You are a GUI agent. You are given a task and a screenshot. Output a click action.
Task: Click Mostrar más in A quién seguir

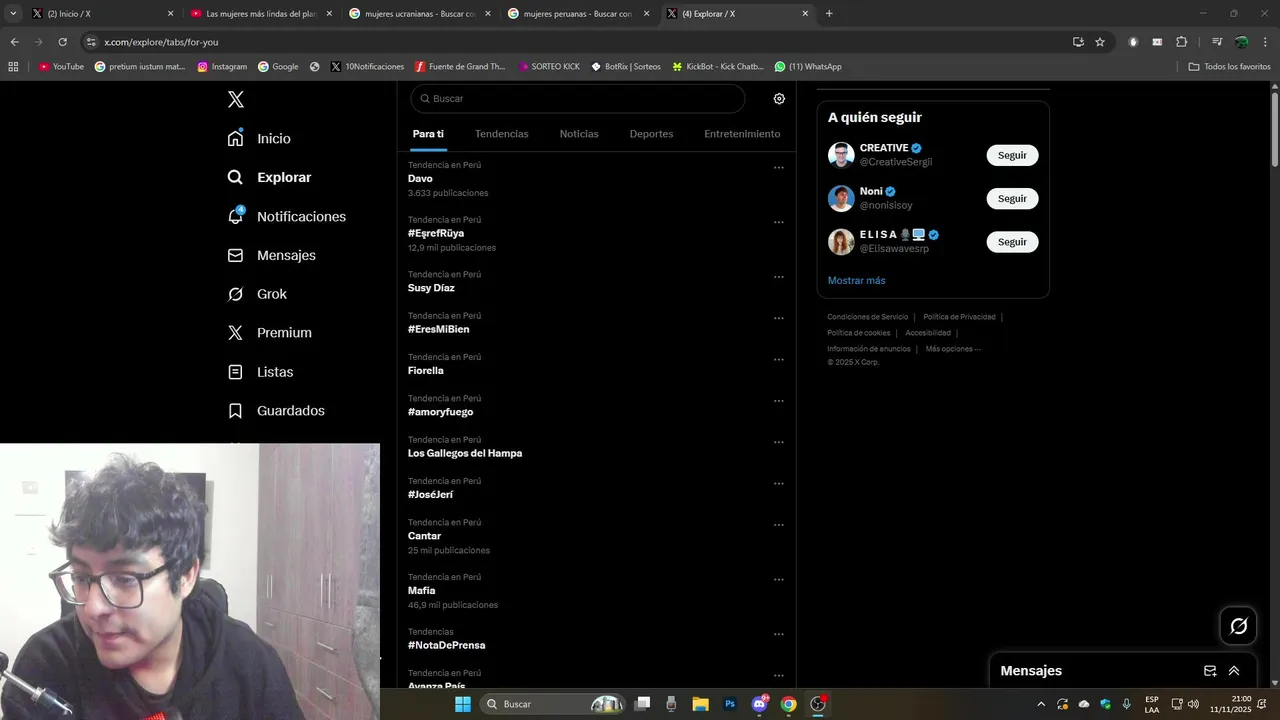coord(856,281)
